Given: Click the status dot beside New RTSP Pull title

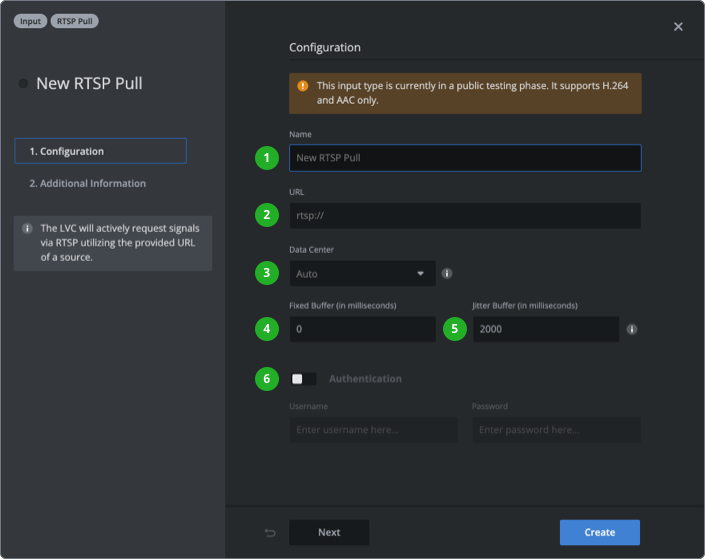Looking at the screenshot, I should point(23,84).
